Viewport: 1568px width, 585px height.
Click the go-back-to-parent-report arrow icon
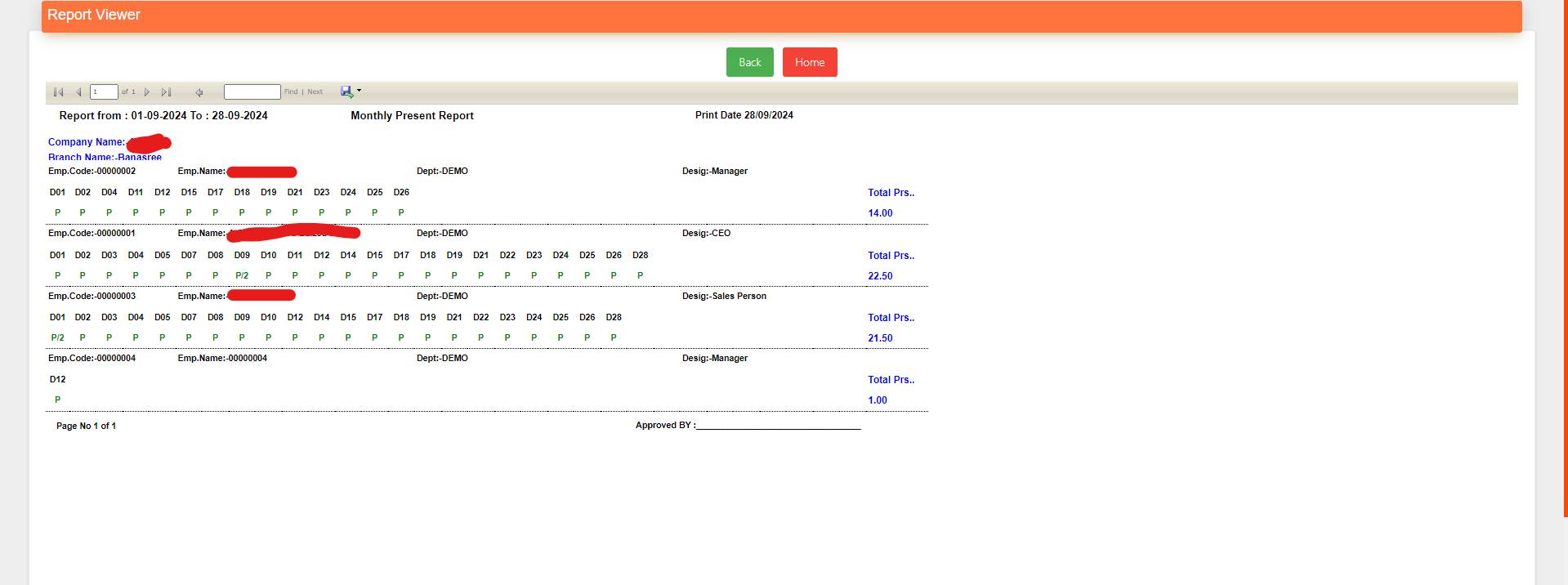[199, 92]
